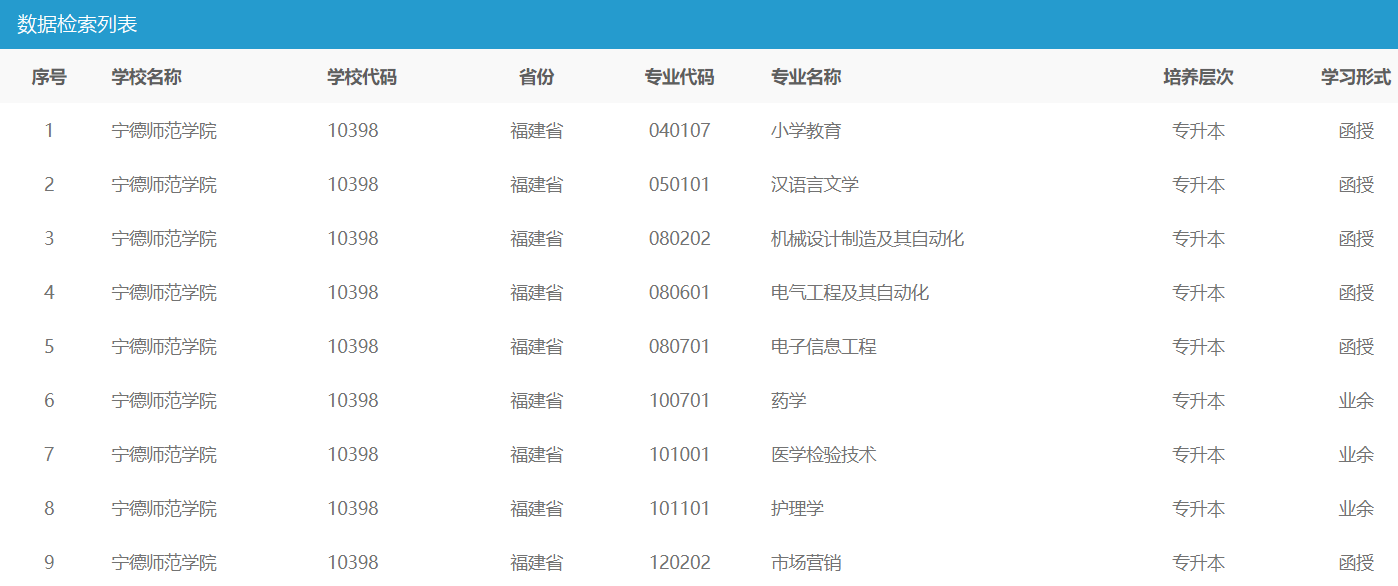The height and width of the screenshot is (586, 1398).
Task: Click major code 100701
Action: (x=680, y=401)
